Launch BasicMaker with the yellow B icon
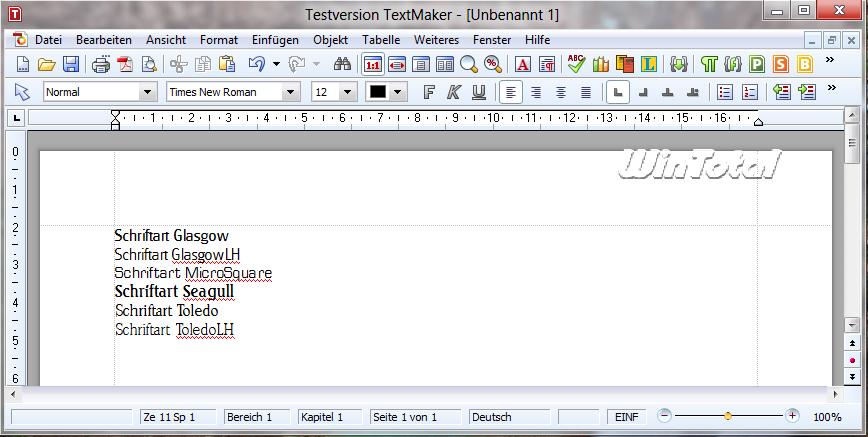Screen dimensions: 868x437 pos(804,64)
